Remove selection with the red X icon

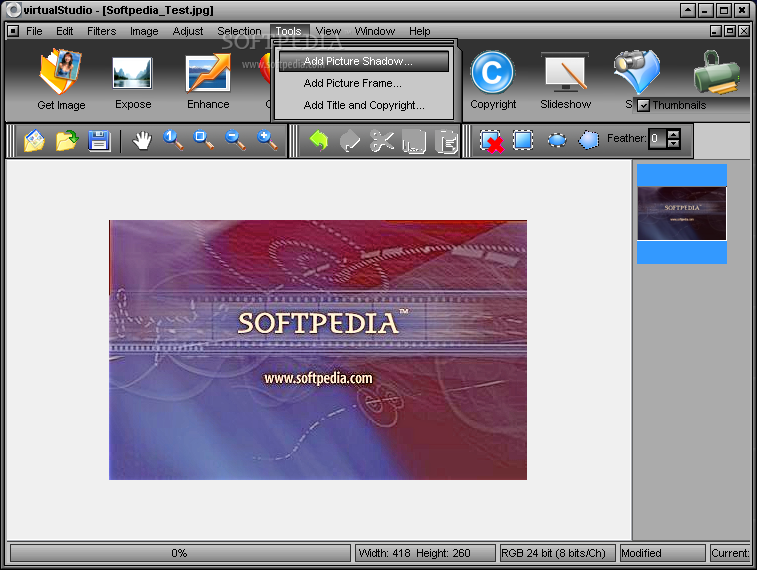[492, 141]
